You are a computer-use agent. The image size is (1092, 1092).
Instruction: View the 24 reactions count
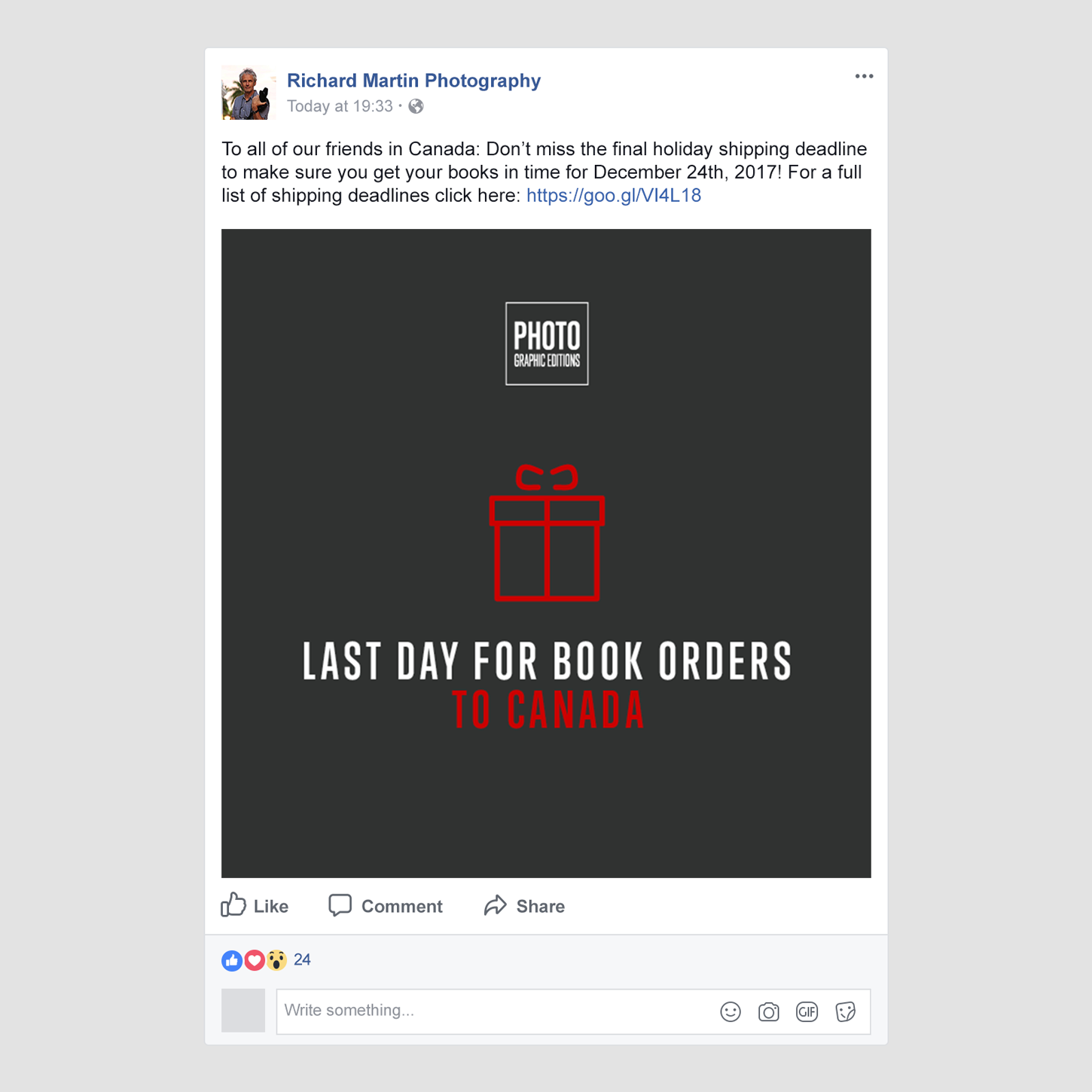click(x=302, y=959)
